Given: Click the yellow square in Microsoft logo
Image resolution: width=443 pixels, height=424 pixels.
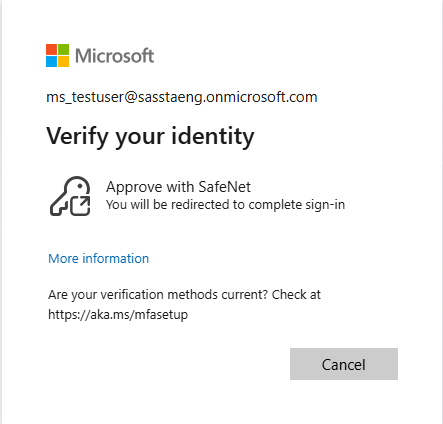Looking at the screenshot, I should click(x=63, y=61).
